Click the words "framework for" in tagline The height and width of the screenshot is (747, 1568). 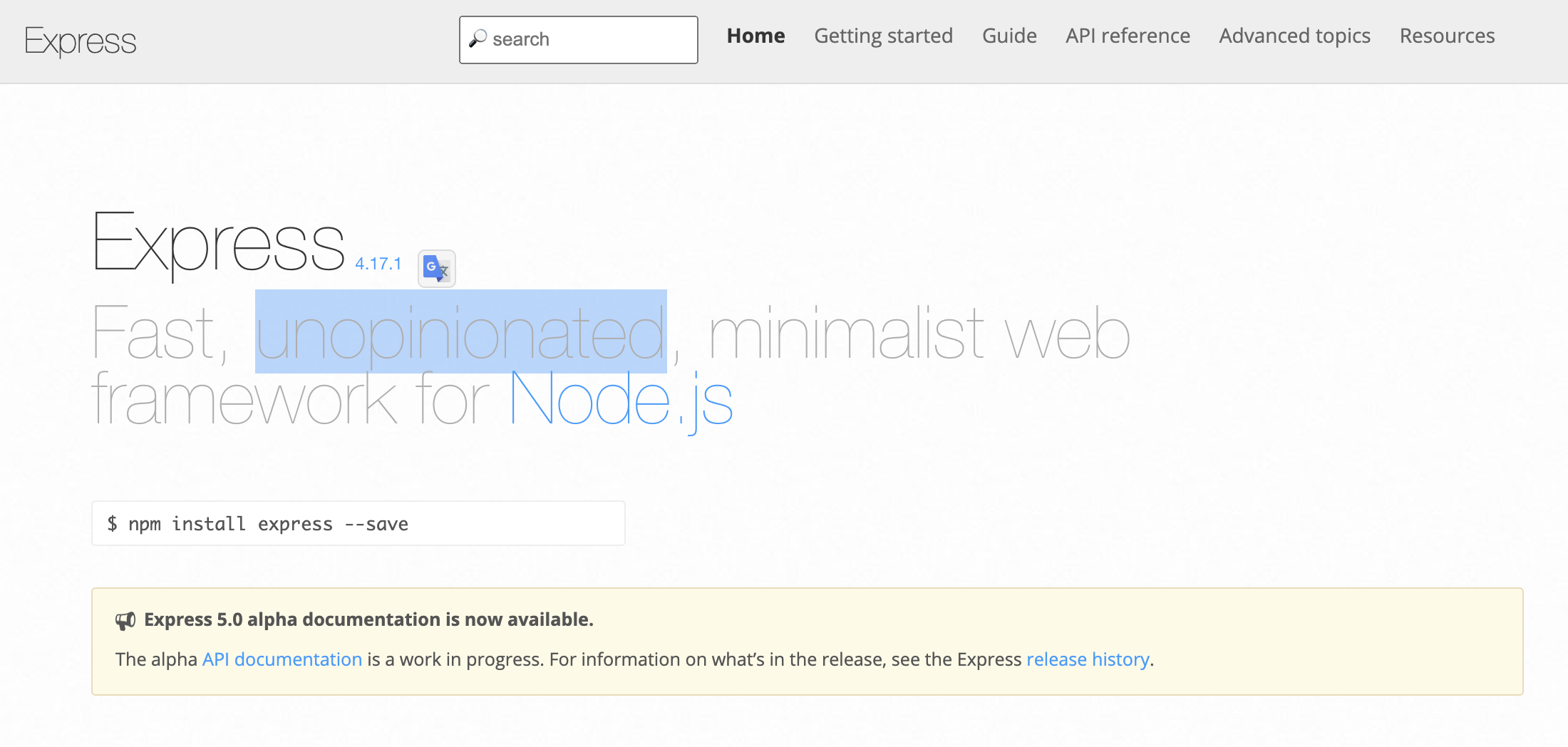pyautogui.click(x=291, y=399)
